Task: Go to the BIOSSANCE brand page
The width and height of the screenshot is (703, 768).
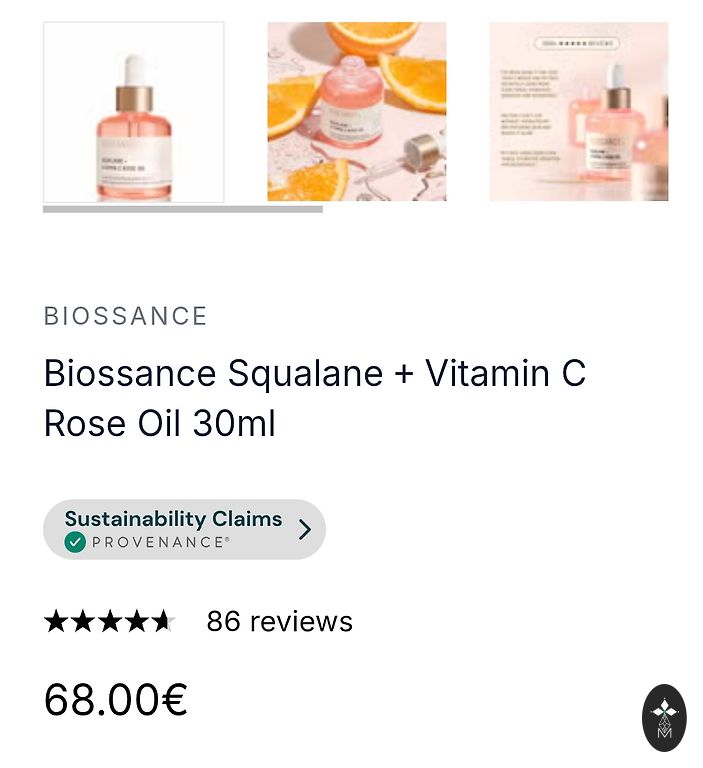Action: [x=126, y=316]
